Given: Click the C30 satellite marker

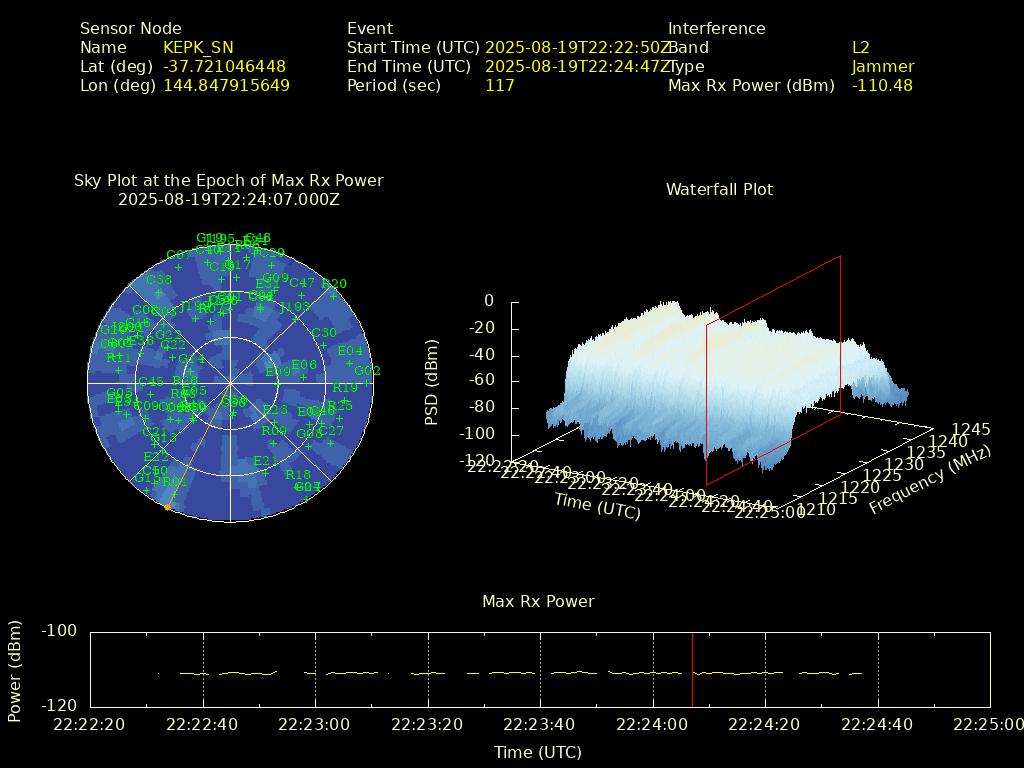Looking at the screenshot, I should (324, 345).
